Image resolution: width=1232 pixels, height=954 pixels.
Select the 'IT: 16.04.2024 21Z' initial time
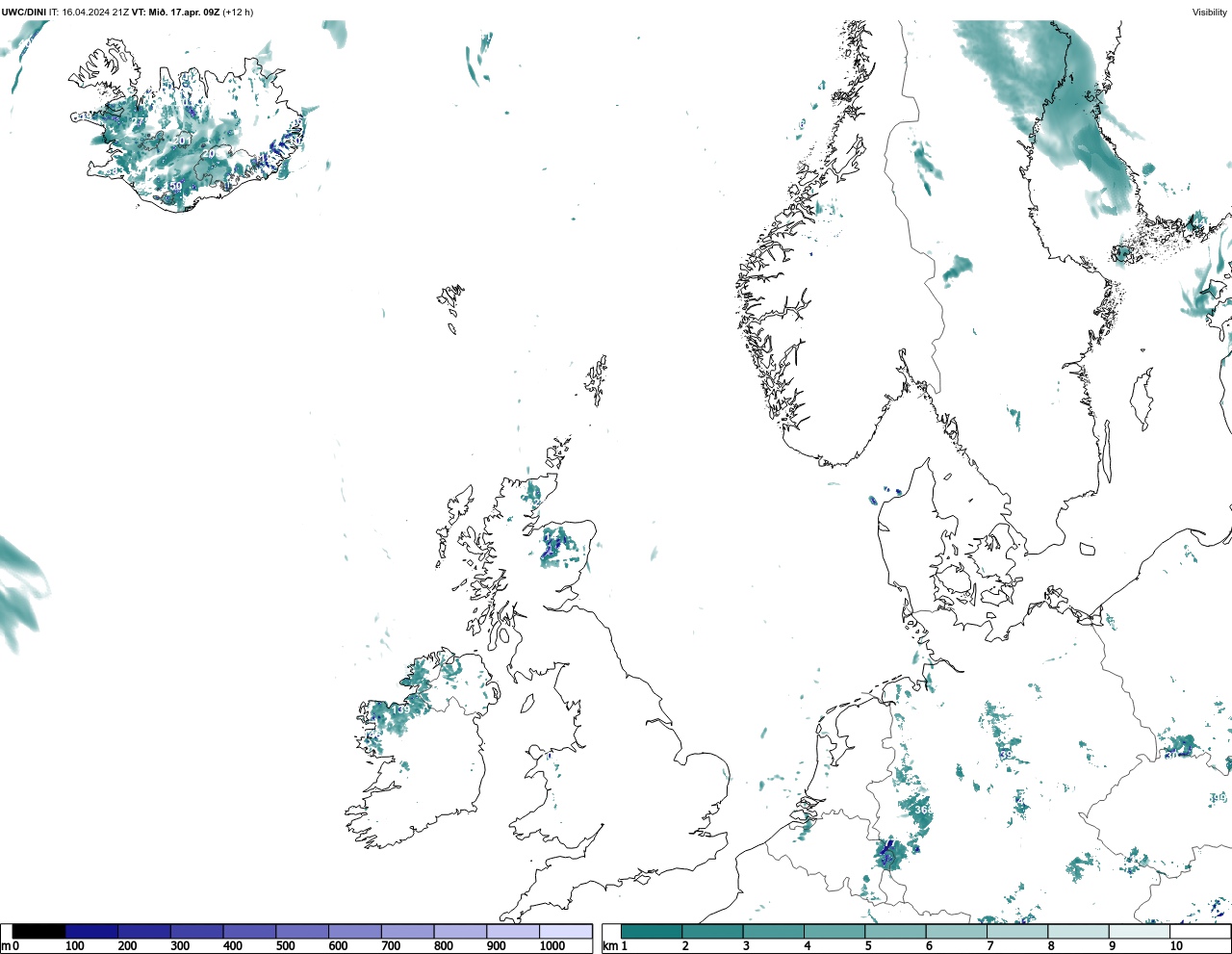pyautogui.click(x=90, y=13)
